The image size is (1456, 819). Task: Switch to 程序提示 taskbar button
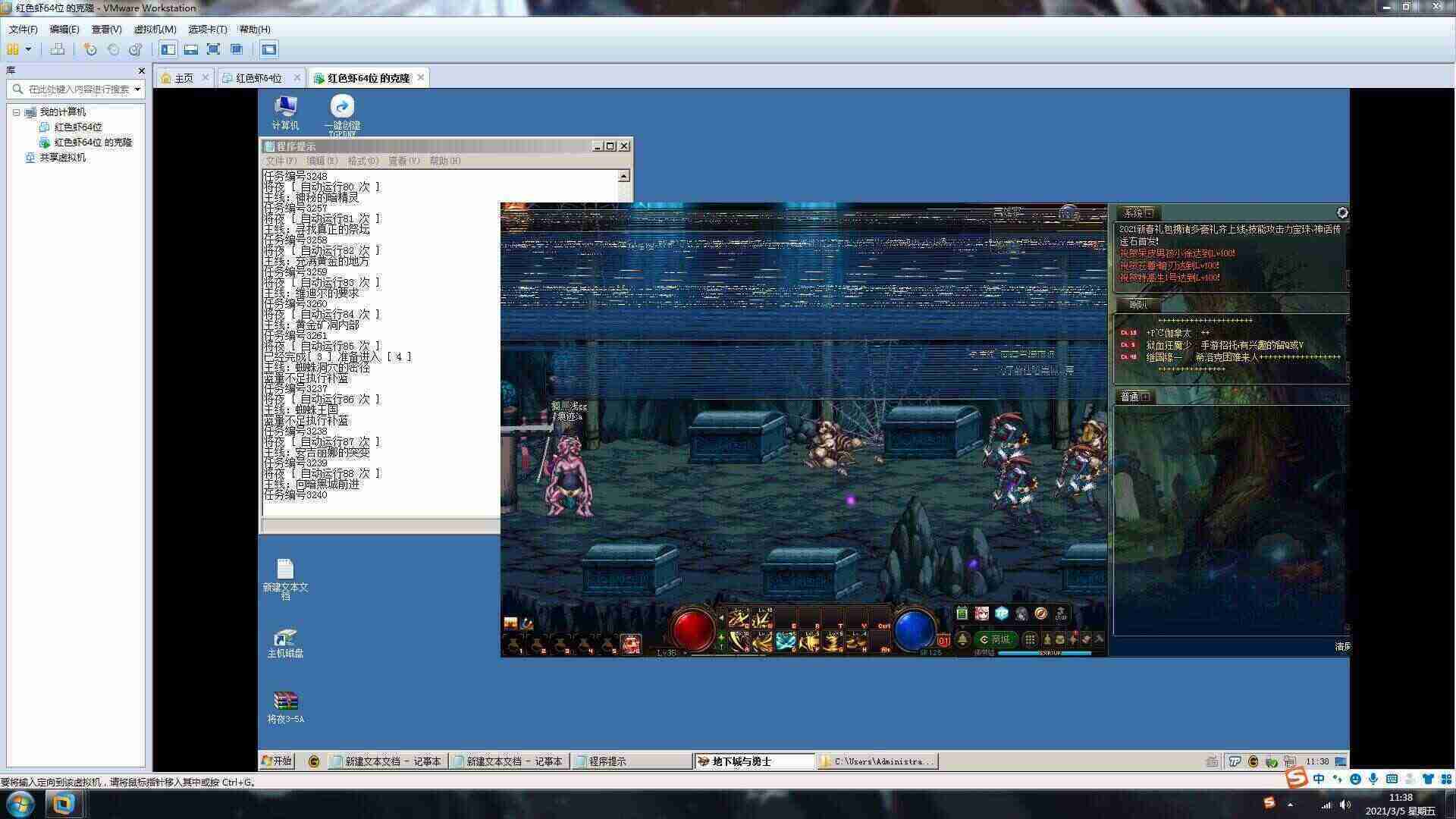pos(631,761)
